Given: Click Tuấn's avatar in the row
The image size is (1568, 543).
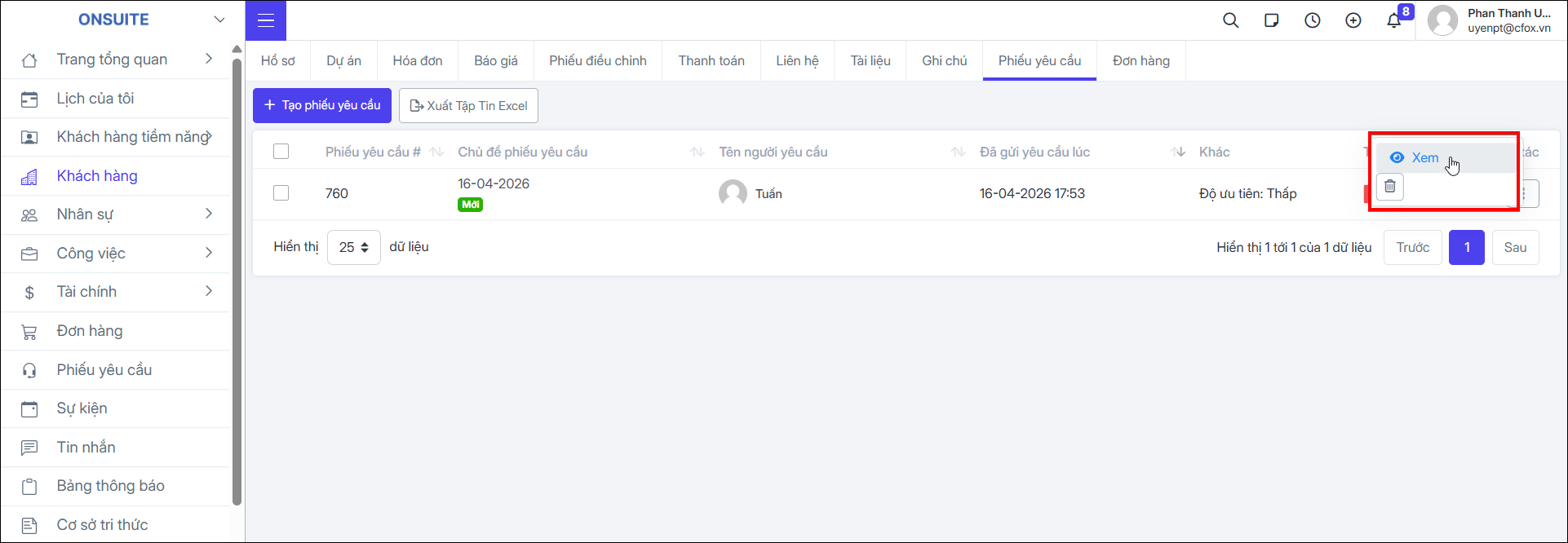Looking at the screenshot, I should pos(733,193).
